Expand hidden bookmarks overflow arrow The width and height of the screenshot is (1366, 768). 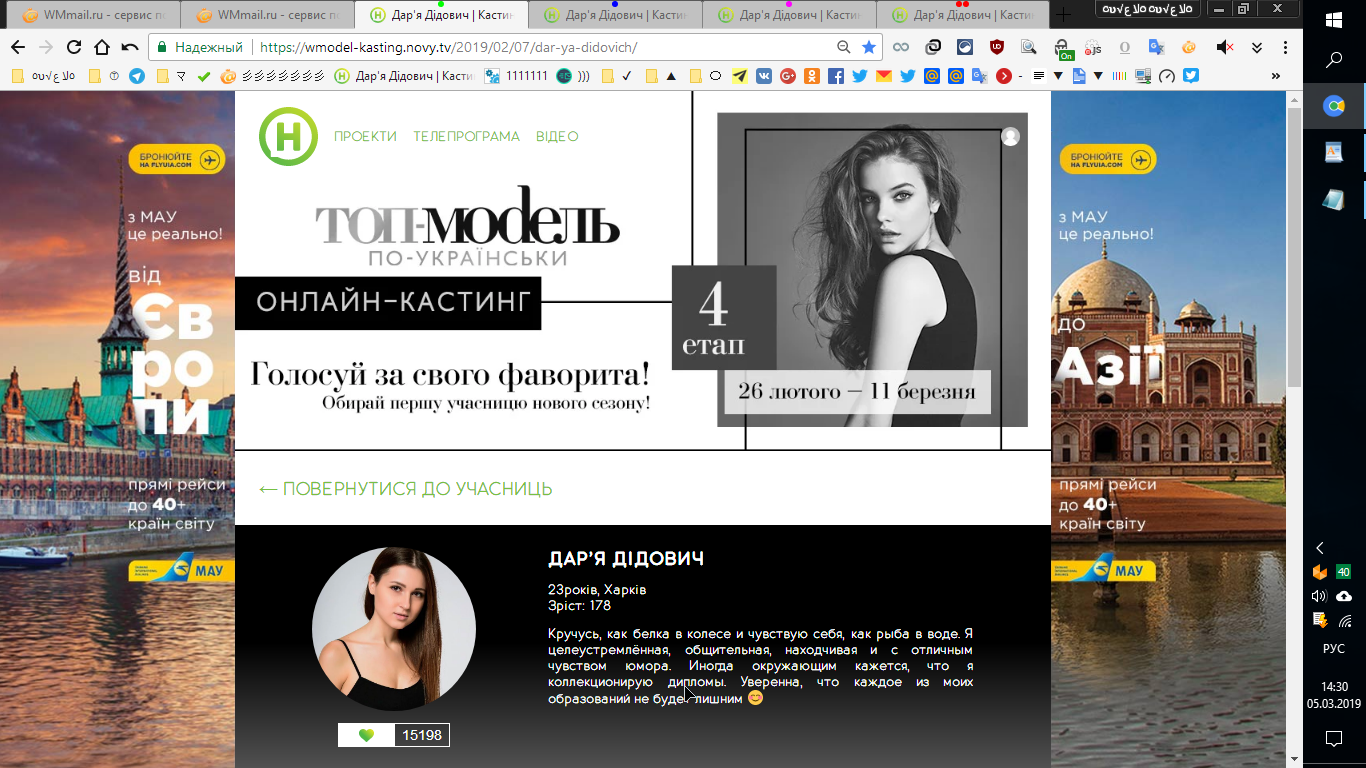point(1276,76)
